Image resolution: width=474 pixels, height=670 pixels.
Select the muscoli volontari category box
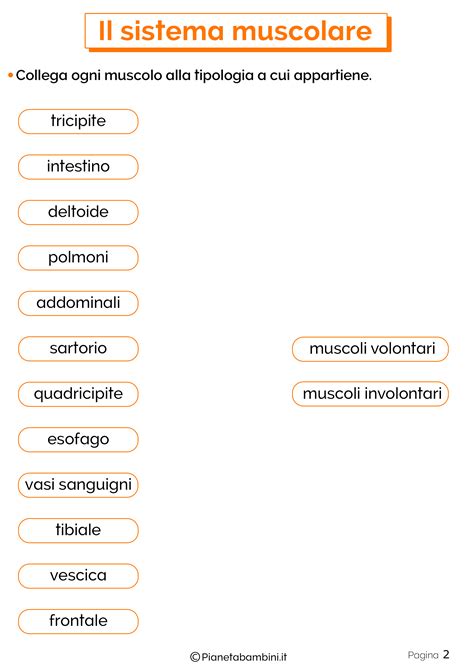371,349
